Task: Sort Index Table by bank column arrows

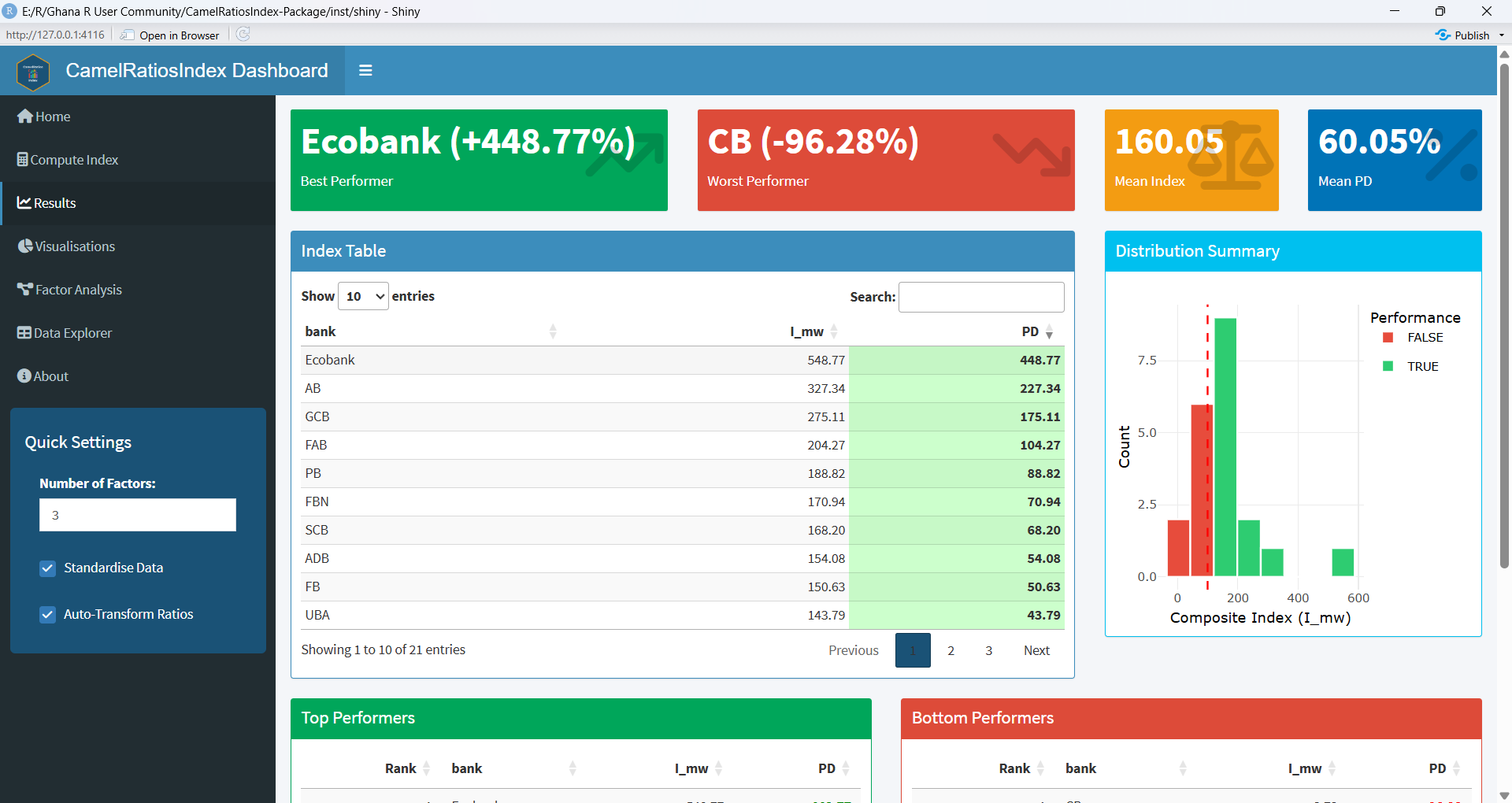Action: point(553,331)
